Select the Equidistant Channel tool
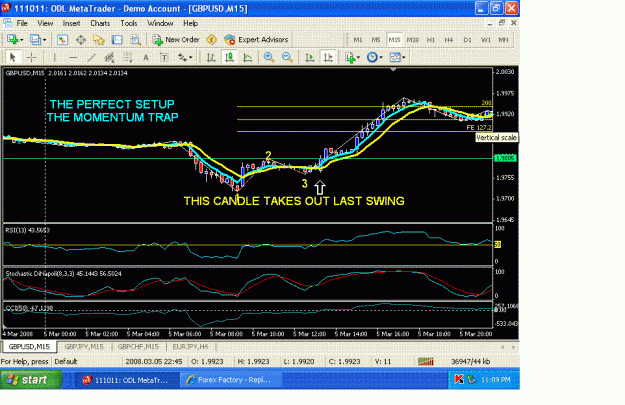Image resolution: width=625 pixels, height=405 pixels. point(109,57)
